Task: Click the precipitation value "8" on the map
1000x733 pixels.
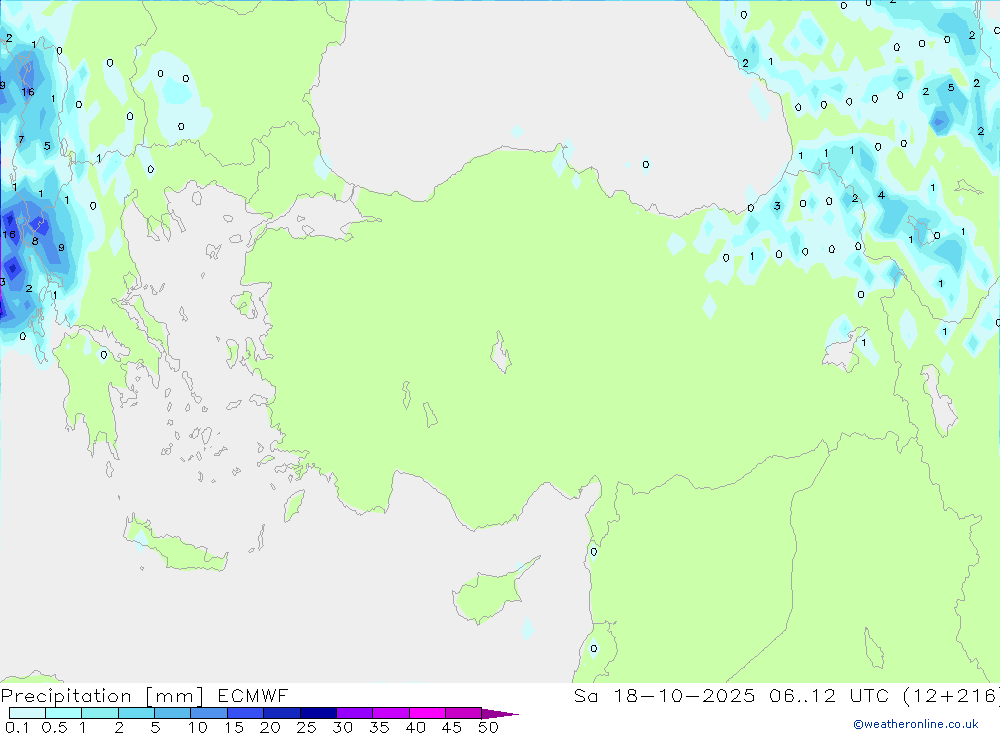Action: (x=35, y=241)
